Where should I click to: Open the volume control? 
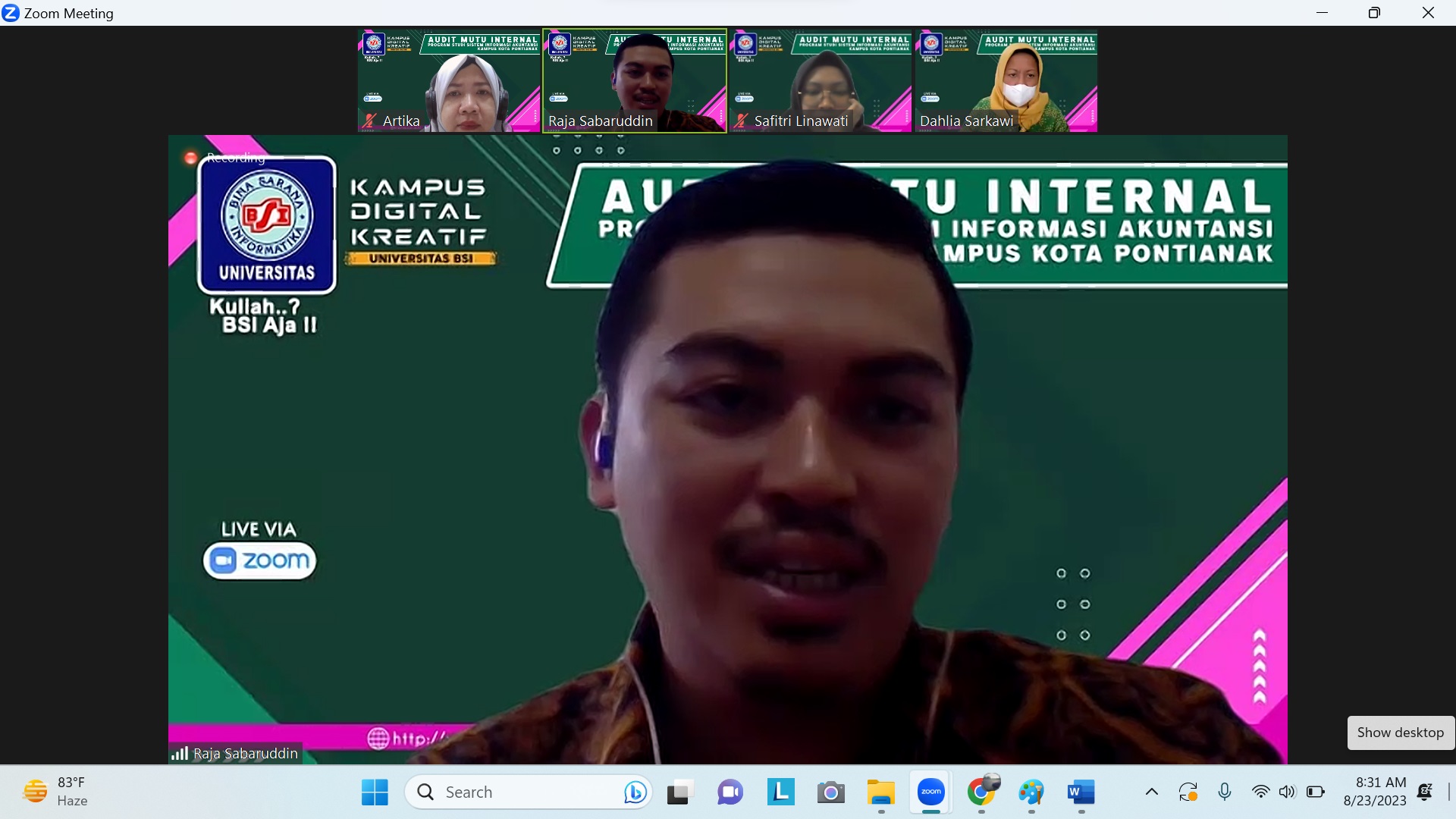click(1287, 792)
